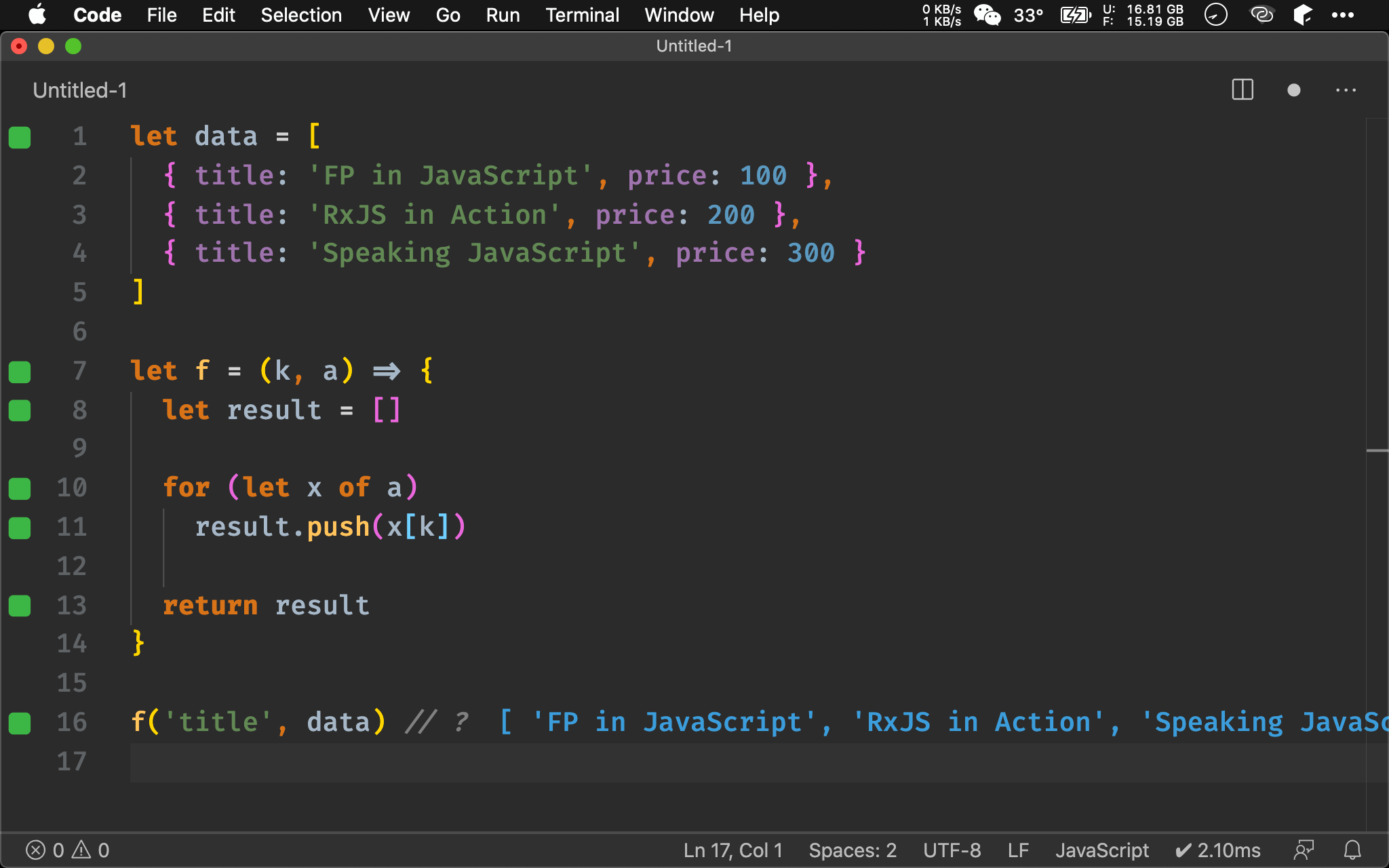The image size is (1389, 868).
Task: Open the Terminal menu
Action: (x=582, y=15)
